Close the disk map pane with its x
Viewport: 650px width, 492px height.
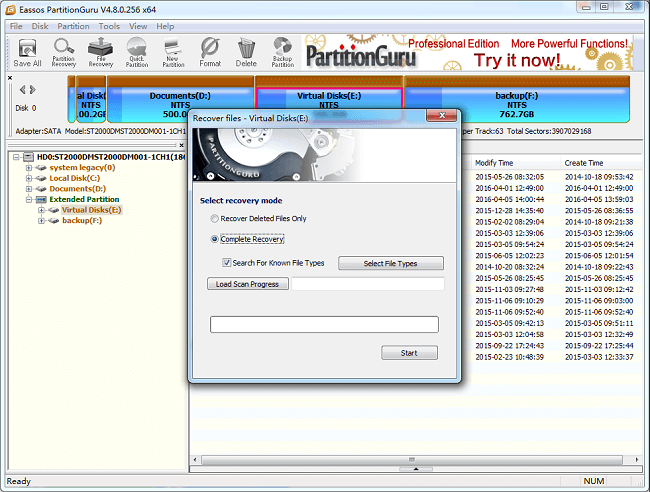(x=10, y=78)
